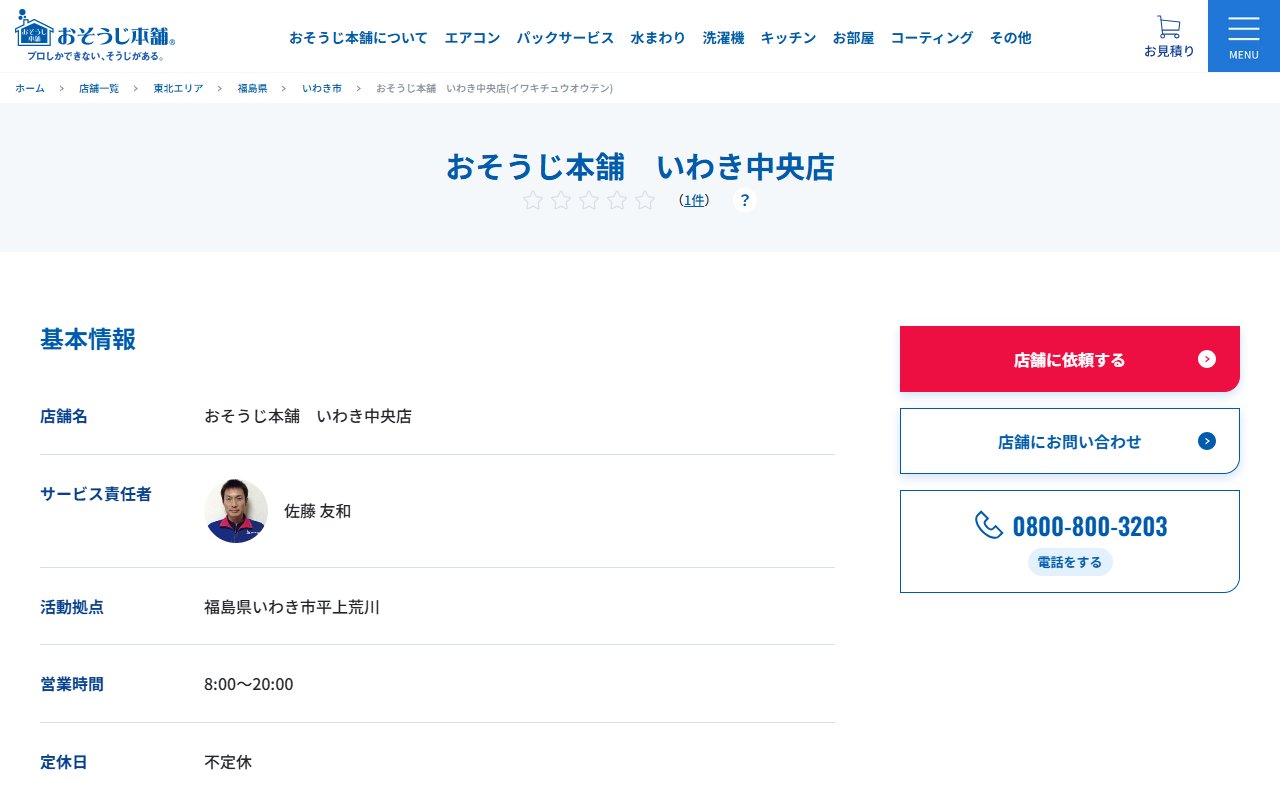The width and height of the screenshot is (1280, 800).
Task: Open the 1件 reviews link
Action: click(694, 200)
